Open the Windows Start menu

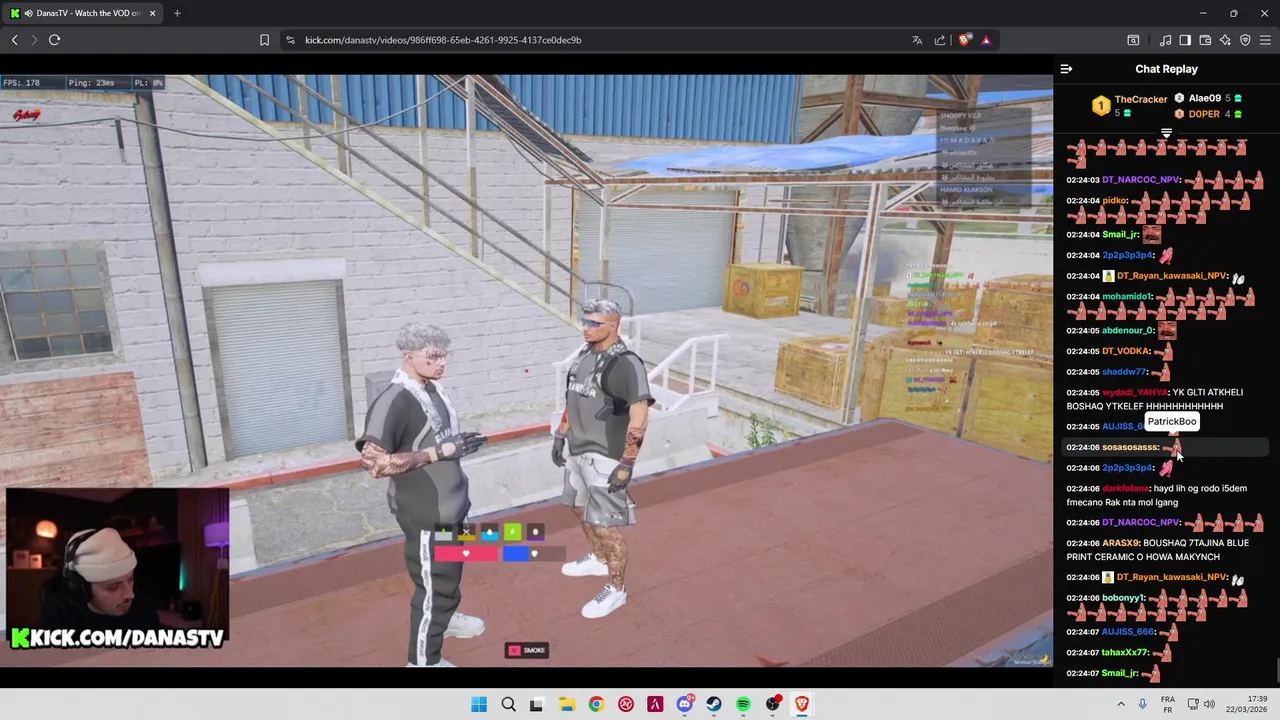(x=479, y=704)
